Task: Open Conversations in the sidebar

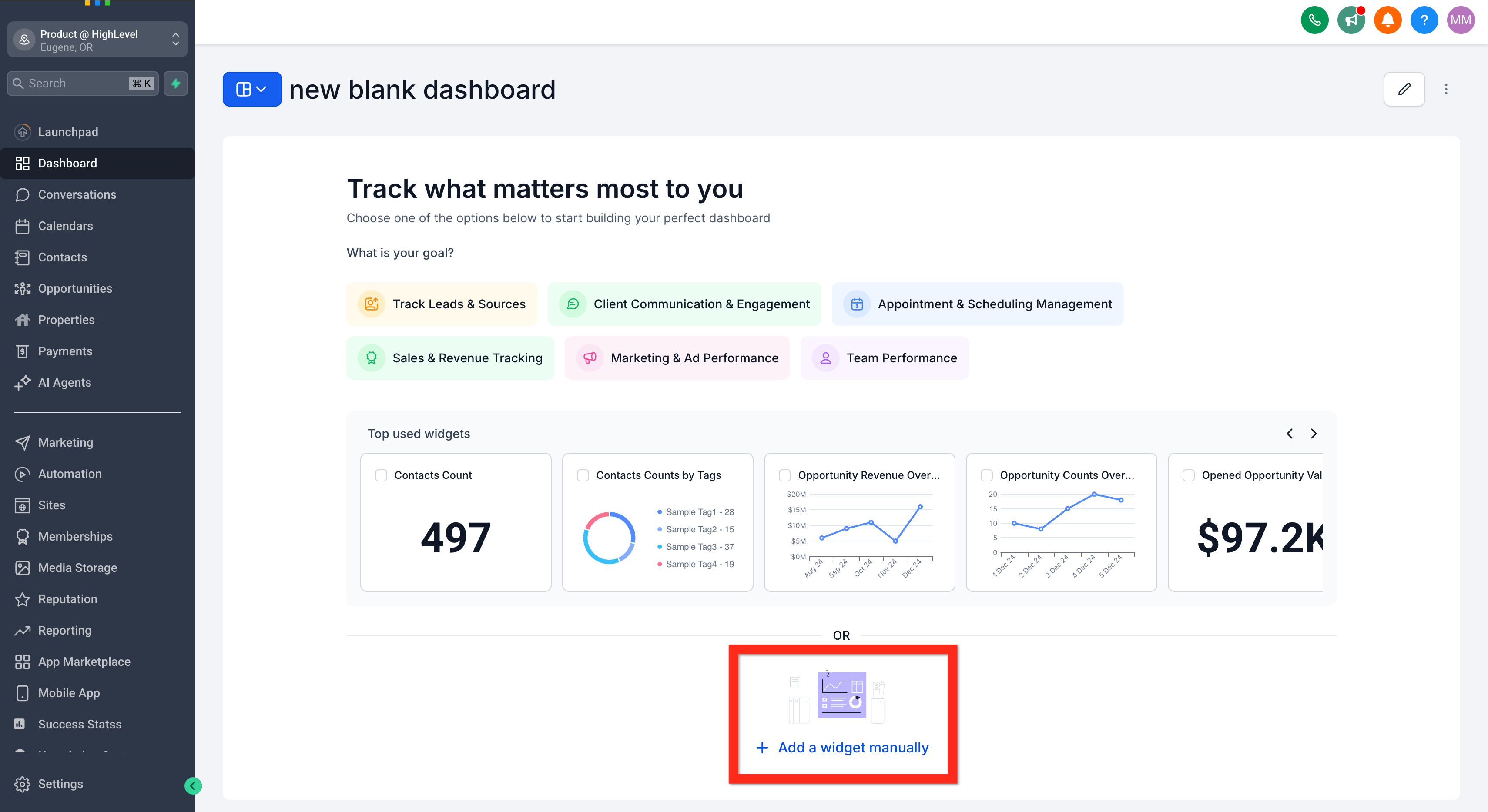Action: pyautogui.click(x=77, y=194)
